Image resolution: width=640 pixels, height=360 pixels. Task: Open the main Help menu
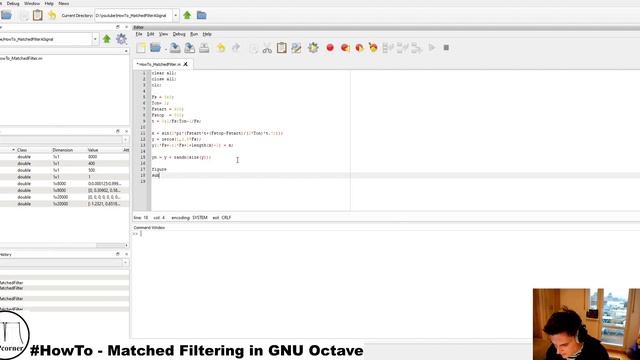point(49,3)
